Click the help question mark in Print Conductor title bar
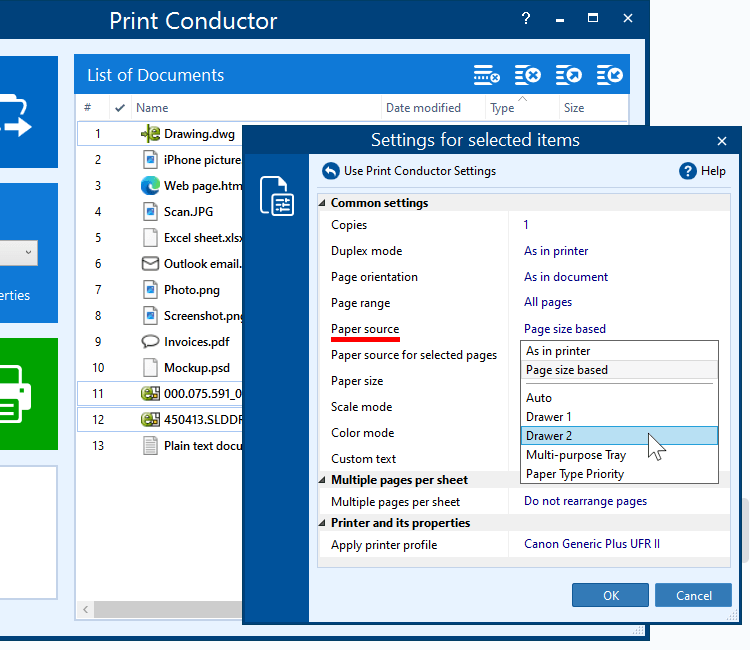 point(526,19)
